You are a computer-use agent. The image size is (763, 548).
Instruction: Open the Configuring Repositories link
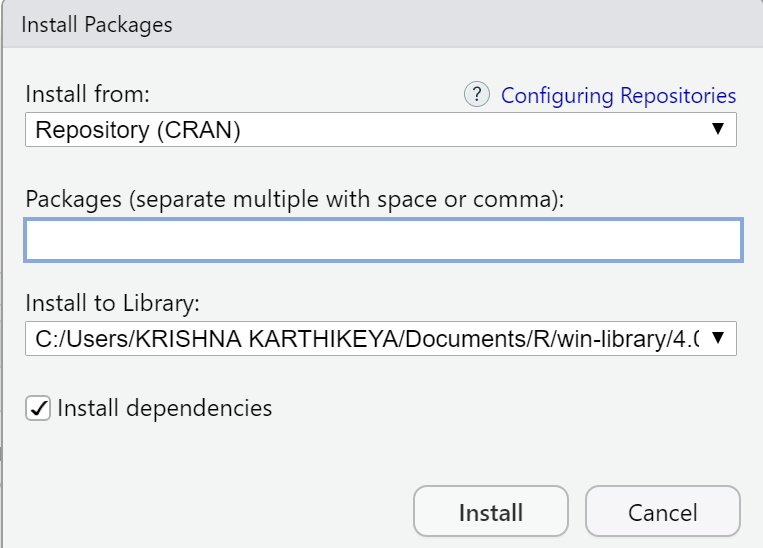click(618, 96)
